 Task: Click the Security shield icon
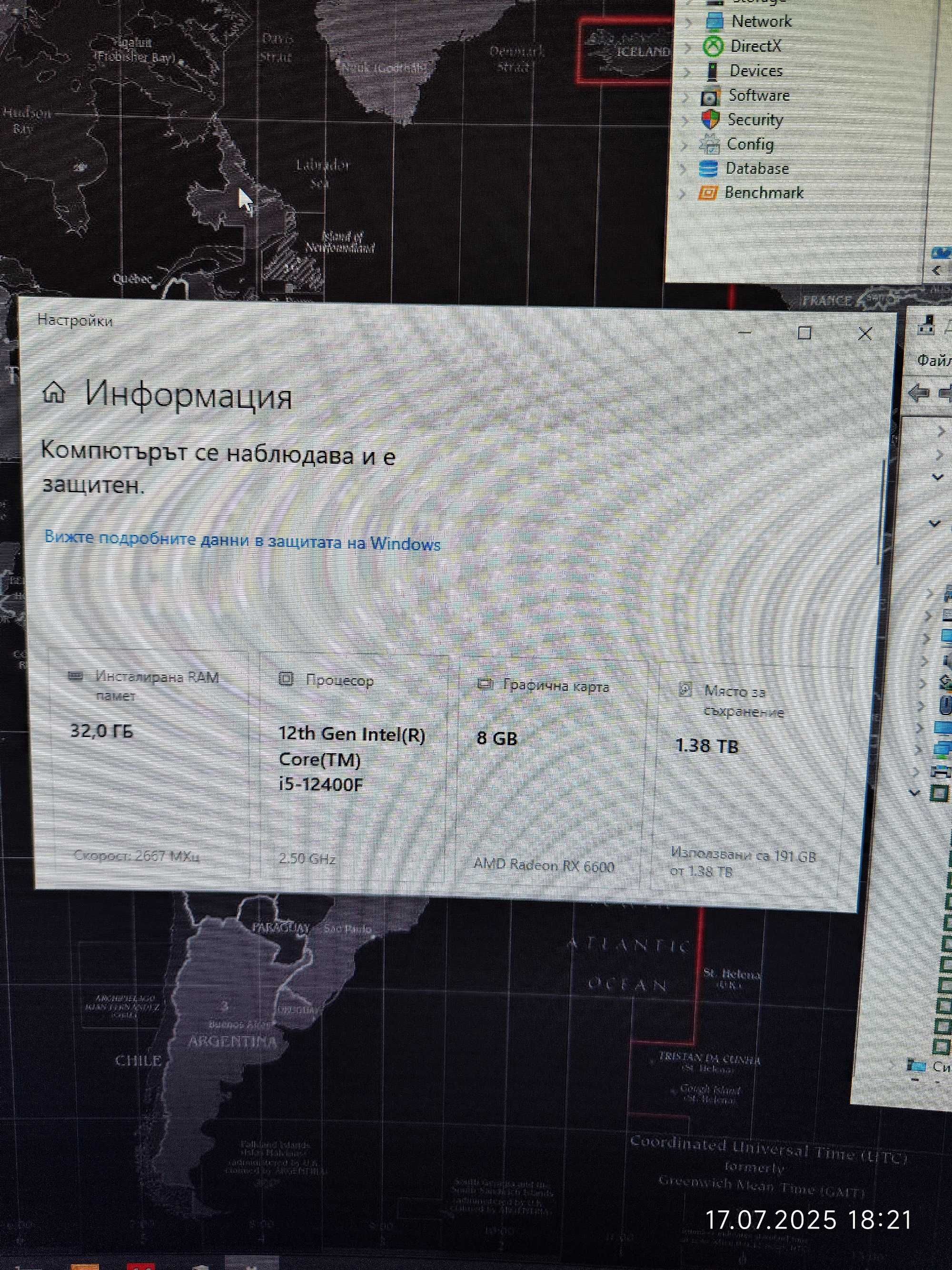[x=710, y=120]
